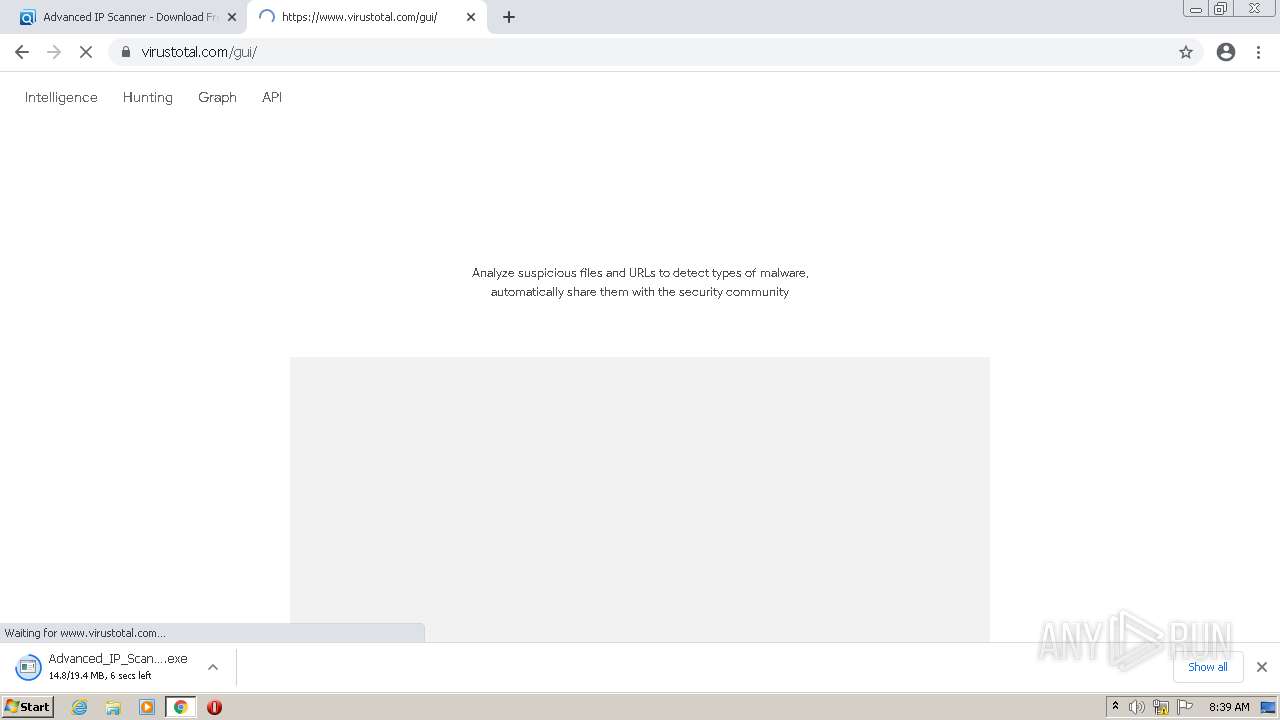Bookmark this page with the star icon

coord(1186,52)
